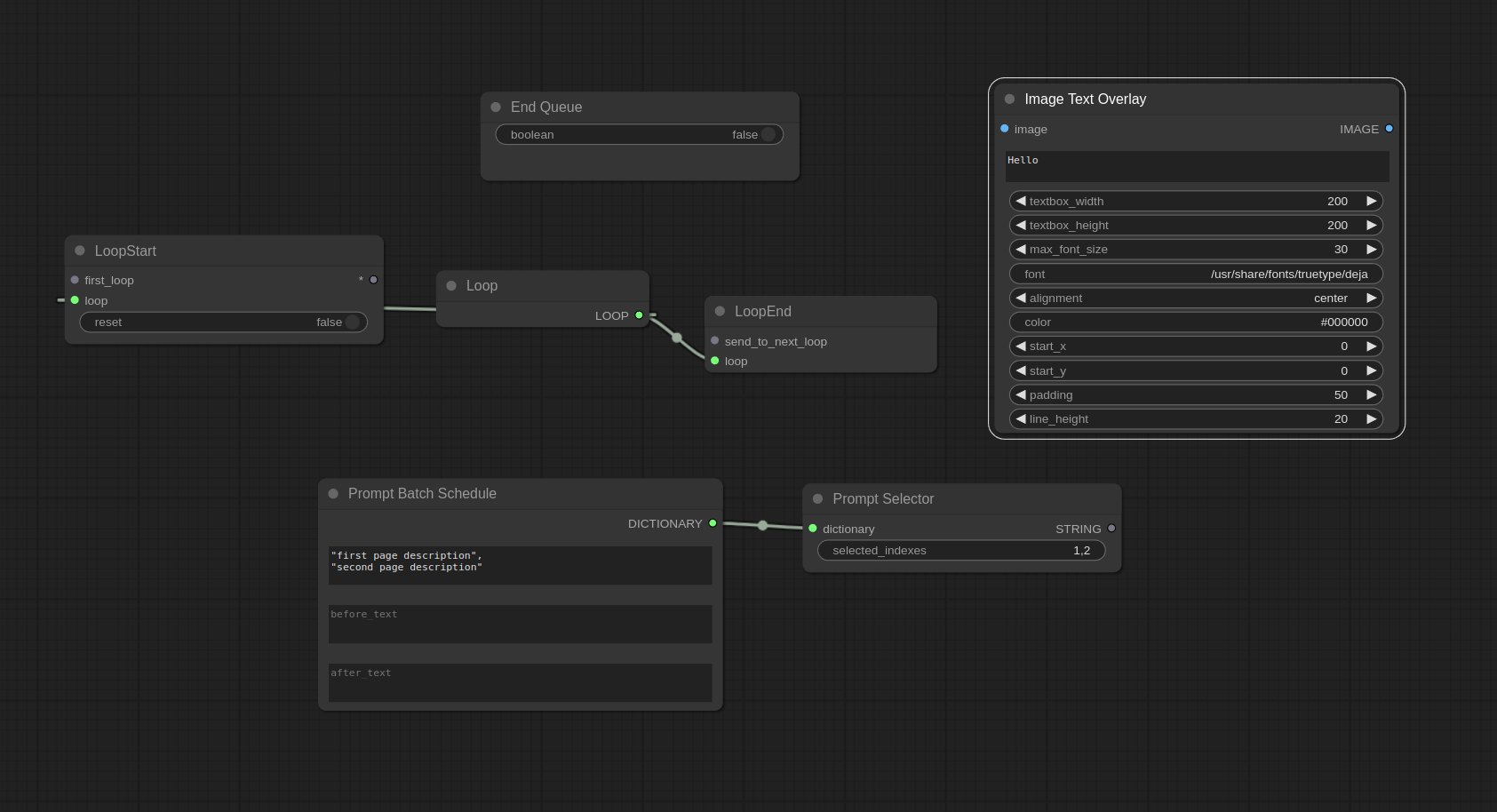Screen dimensions: 1497x812
Task: Increase start_x with the right arrow
Action: (1372, 346)
